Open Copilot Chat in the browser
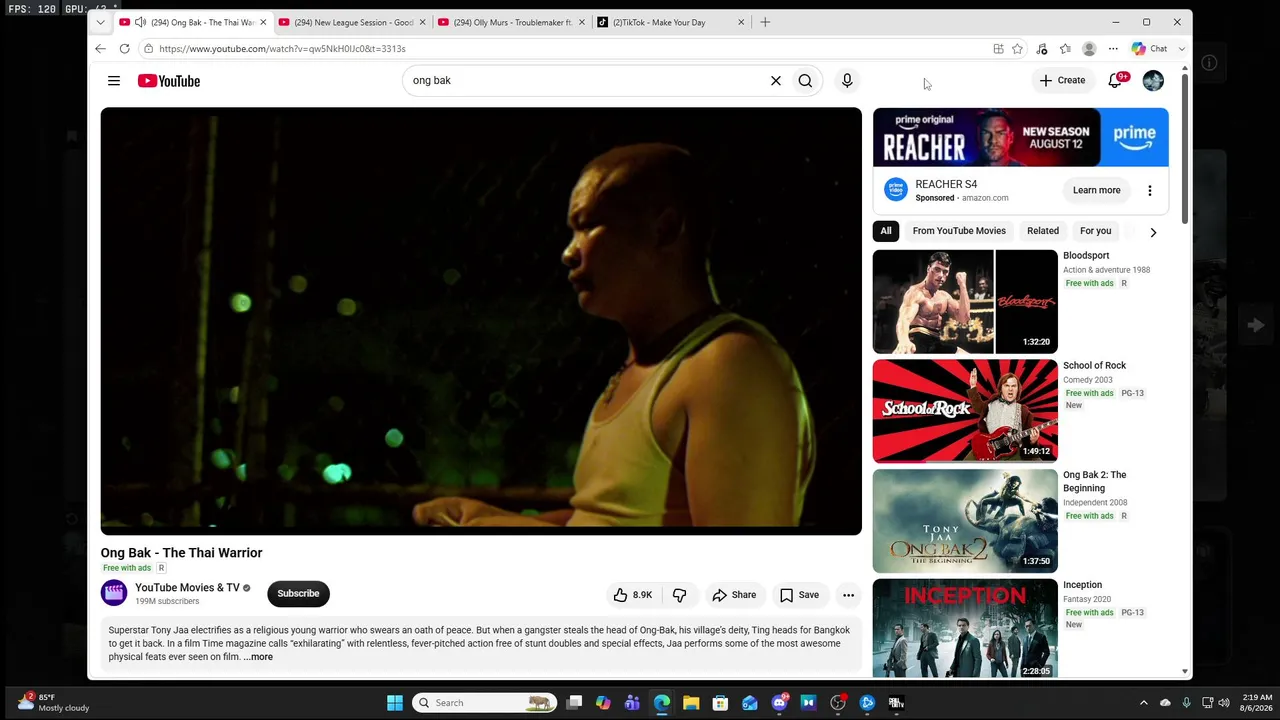Viewport: 1280px width, 720px height. click(x=1150, y=49)
